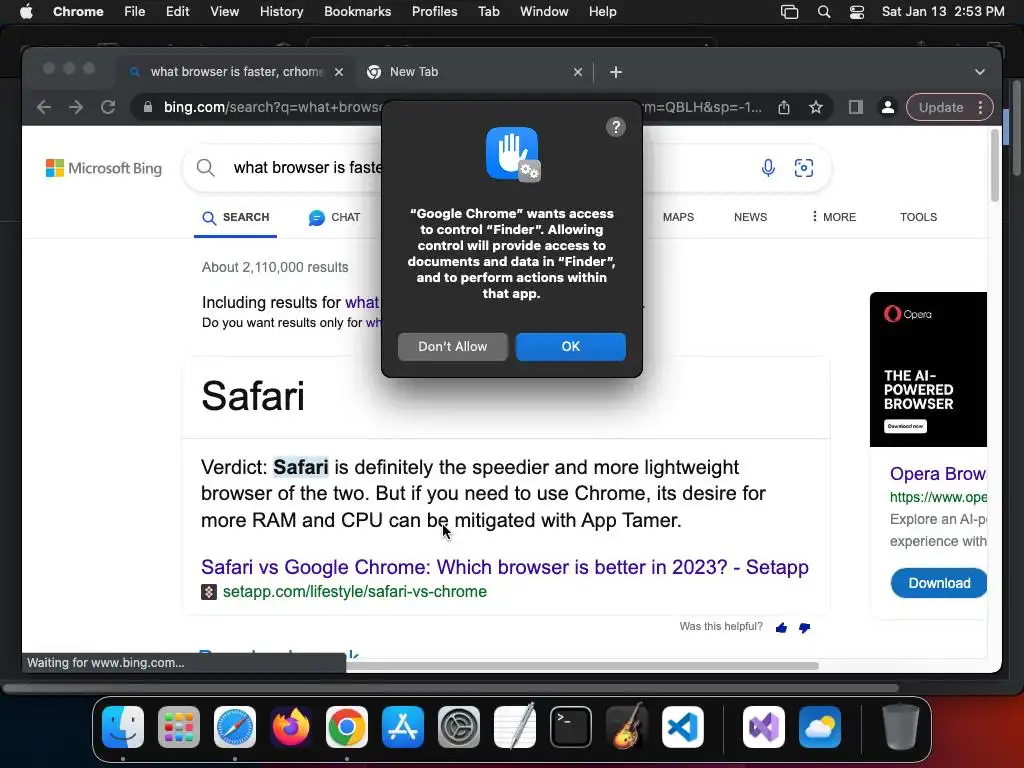Viewport: 1024px width, 768px height.
Task: Close the New Tab tab
Action: click(x=578, y=72)
